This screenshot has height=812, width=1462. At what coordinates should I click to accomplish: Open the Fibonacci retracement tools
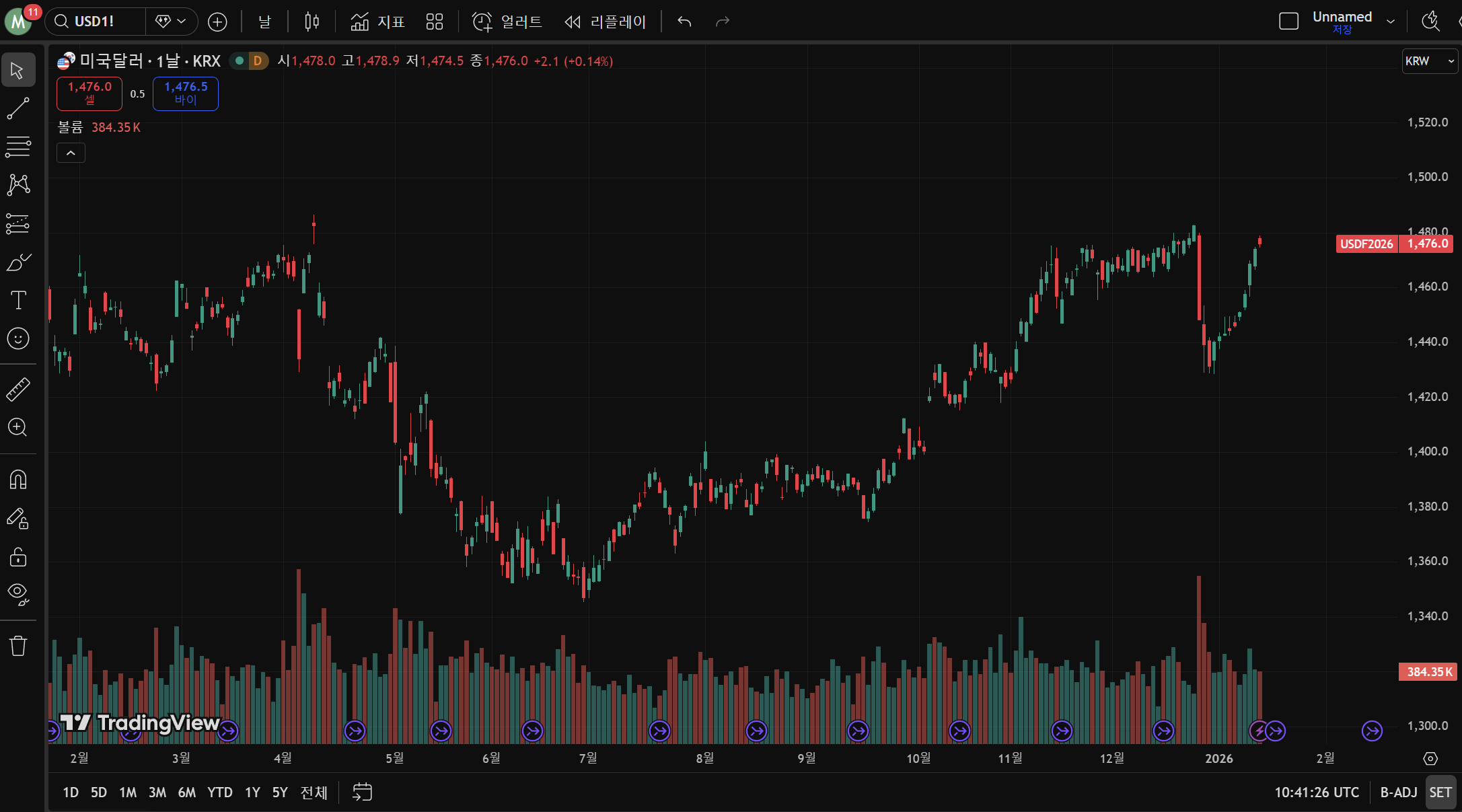point(18,147)
